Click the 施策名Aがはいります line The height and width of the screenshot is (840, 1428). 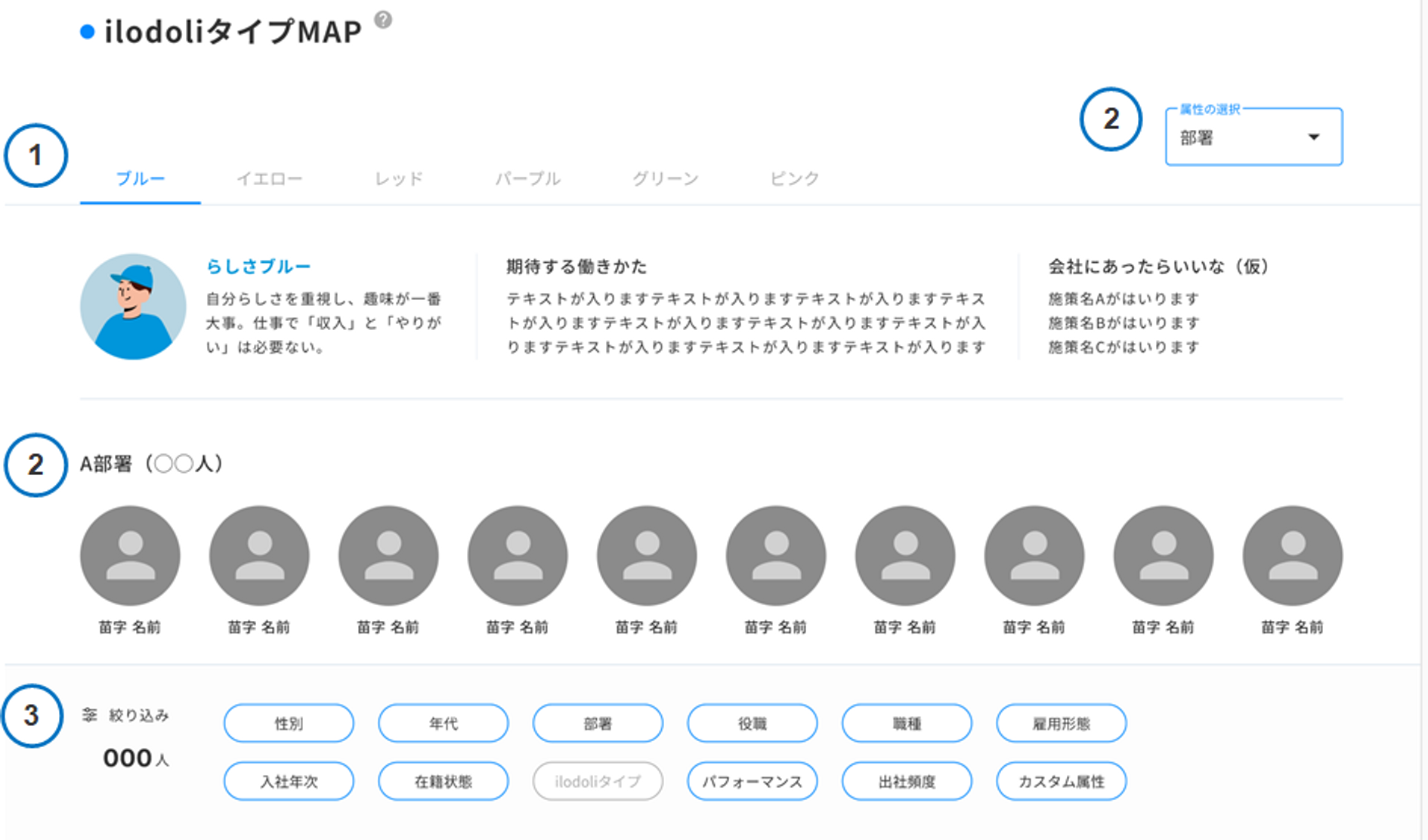[x=1124, y=299]
